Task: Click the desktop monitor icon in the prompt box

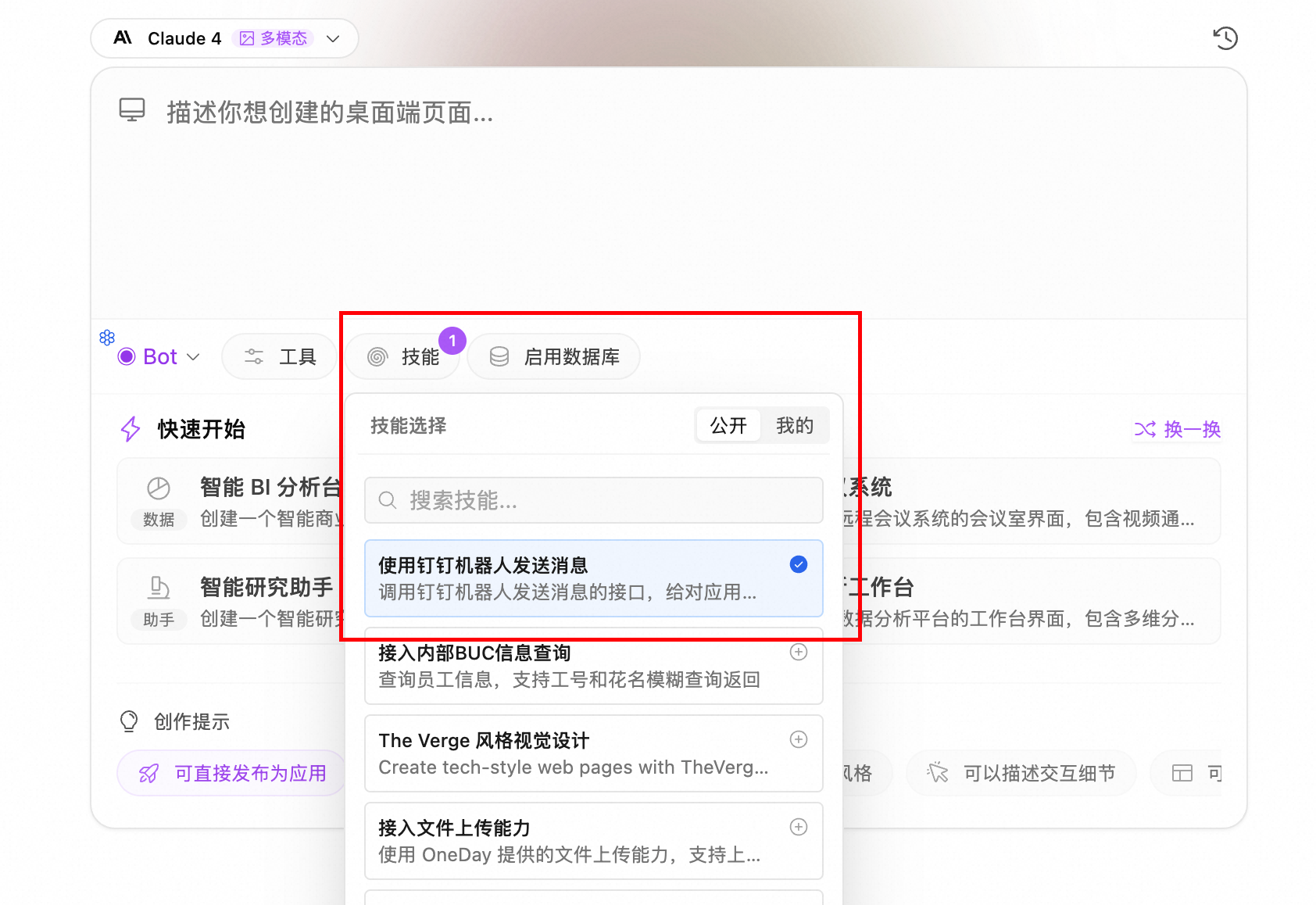Action: 132,110
